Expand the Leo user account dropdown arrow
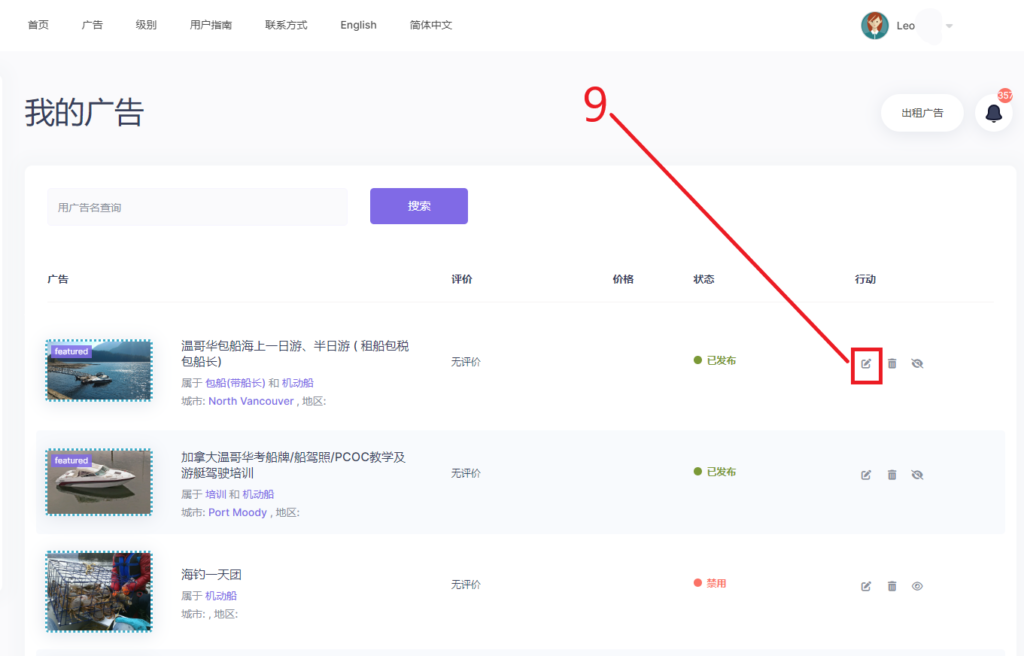 (x=949, y=26)
